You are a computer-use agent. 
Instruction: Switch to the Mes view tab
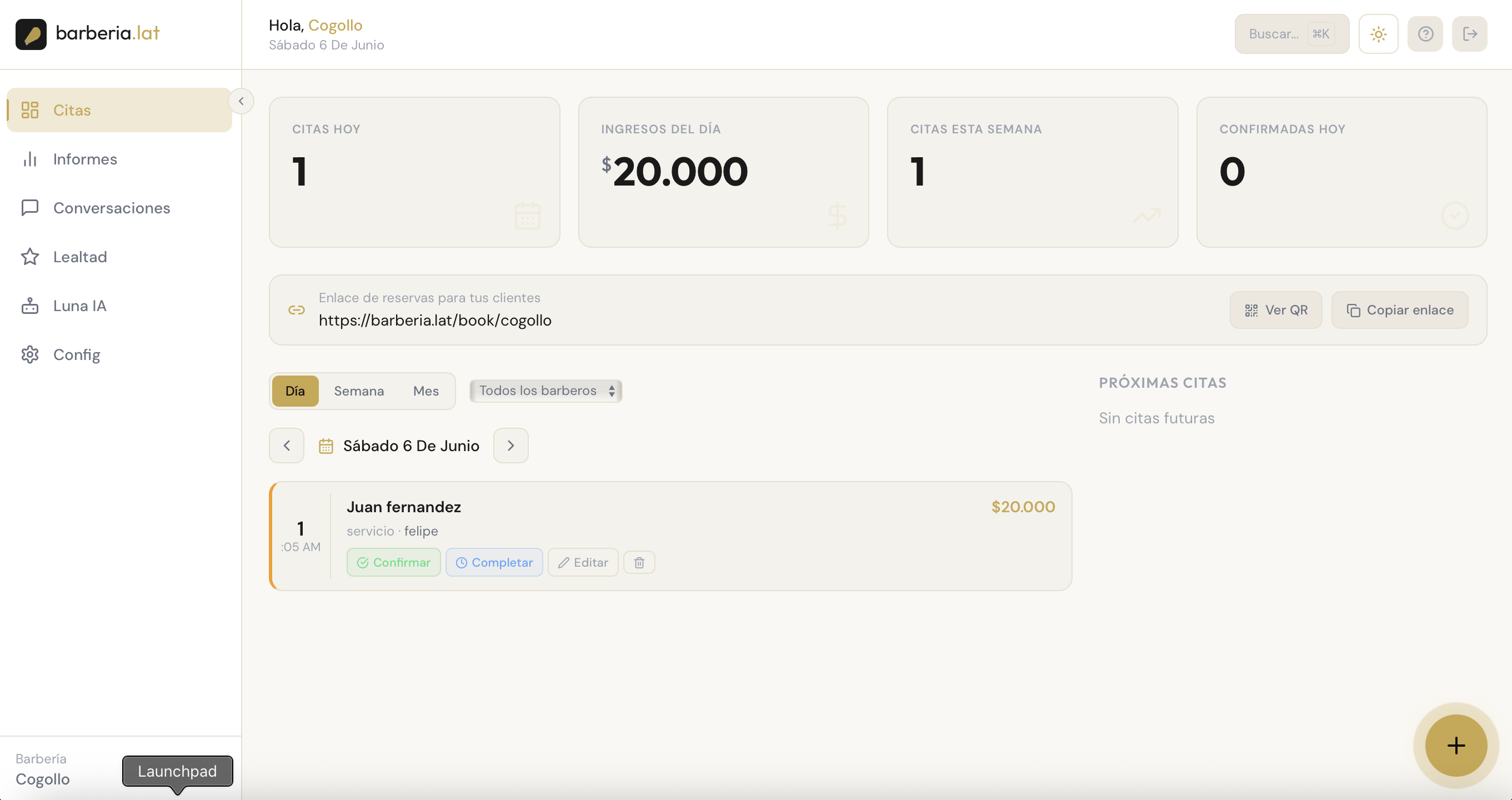coord(425,391)
